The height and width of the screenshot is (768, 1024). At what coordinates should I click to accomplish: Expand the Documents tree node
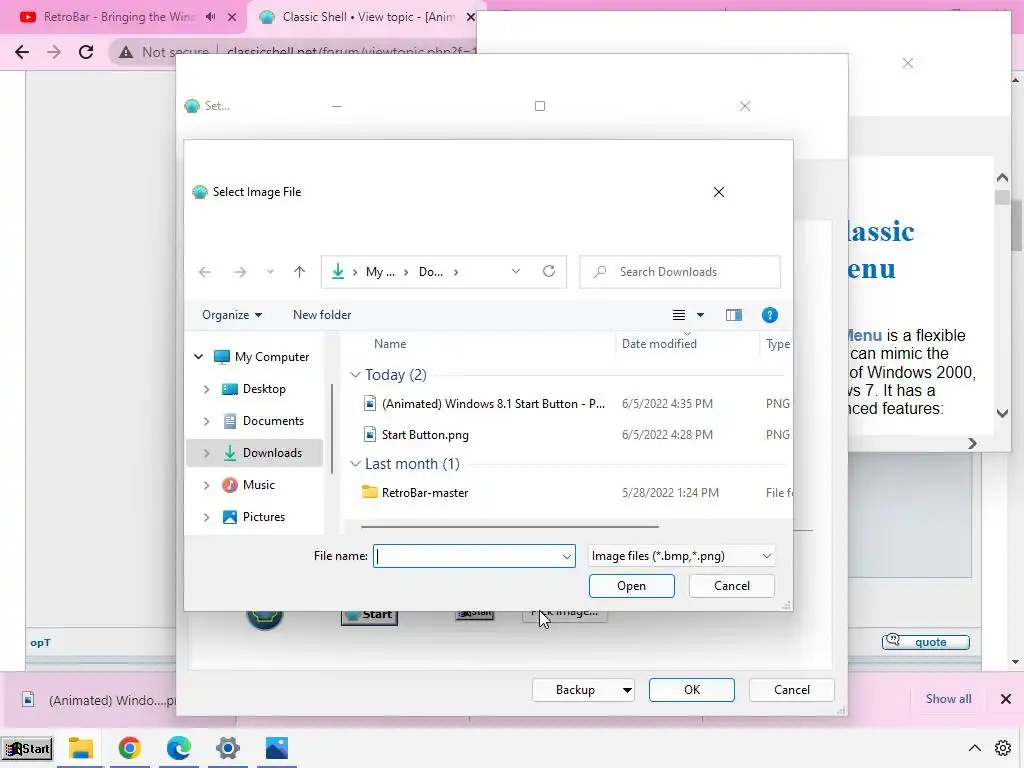206,421
